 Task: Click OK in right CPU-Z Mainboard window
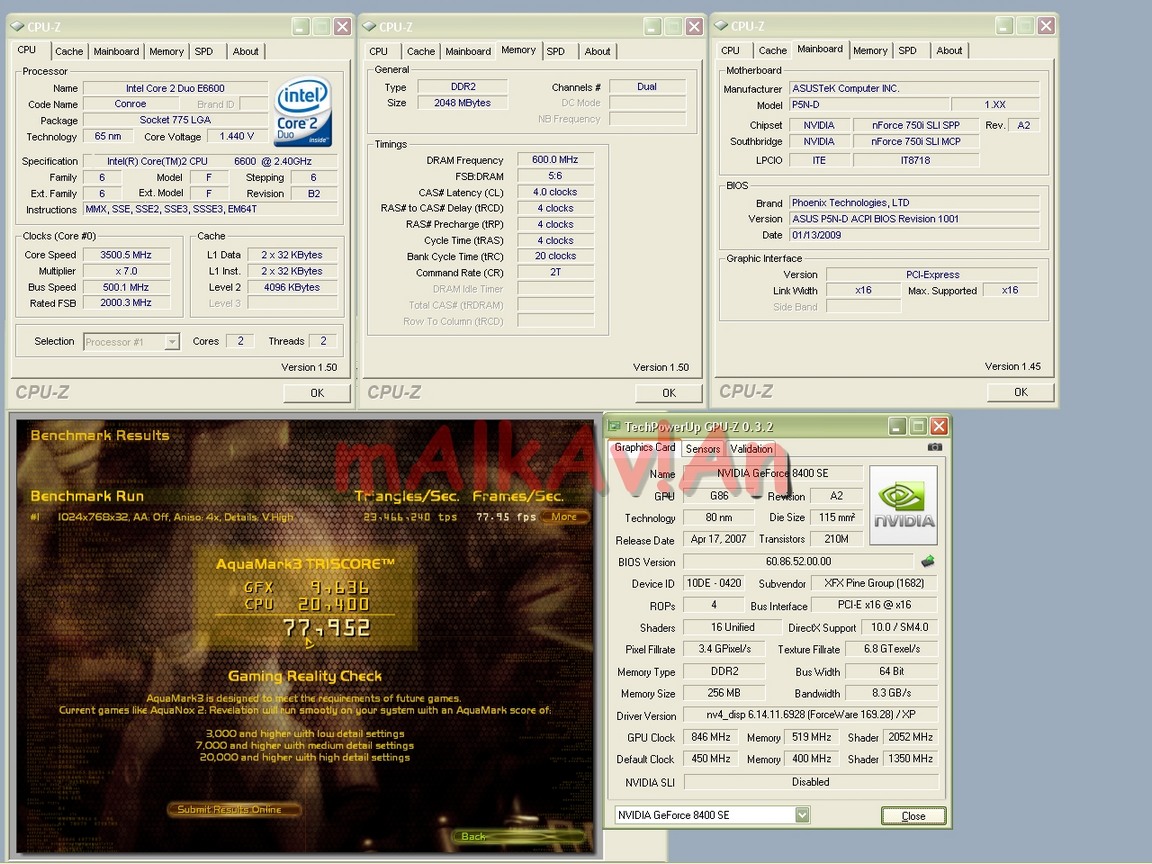pos(1020,392)
